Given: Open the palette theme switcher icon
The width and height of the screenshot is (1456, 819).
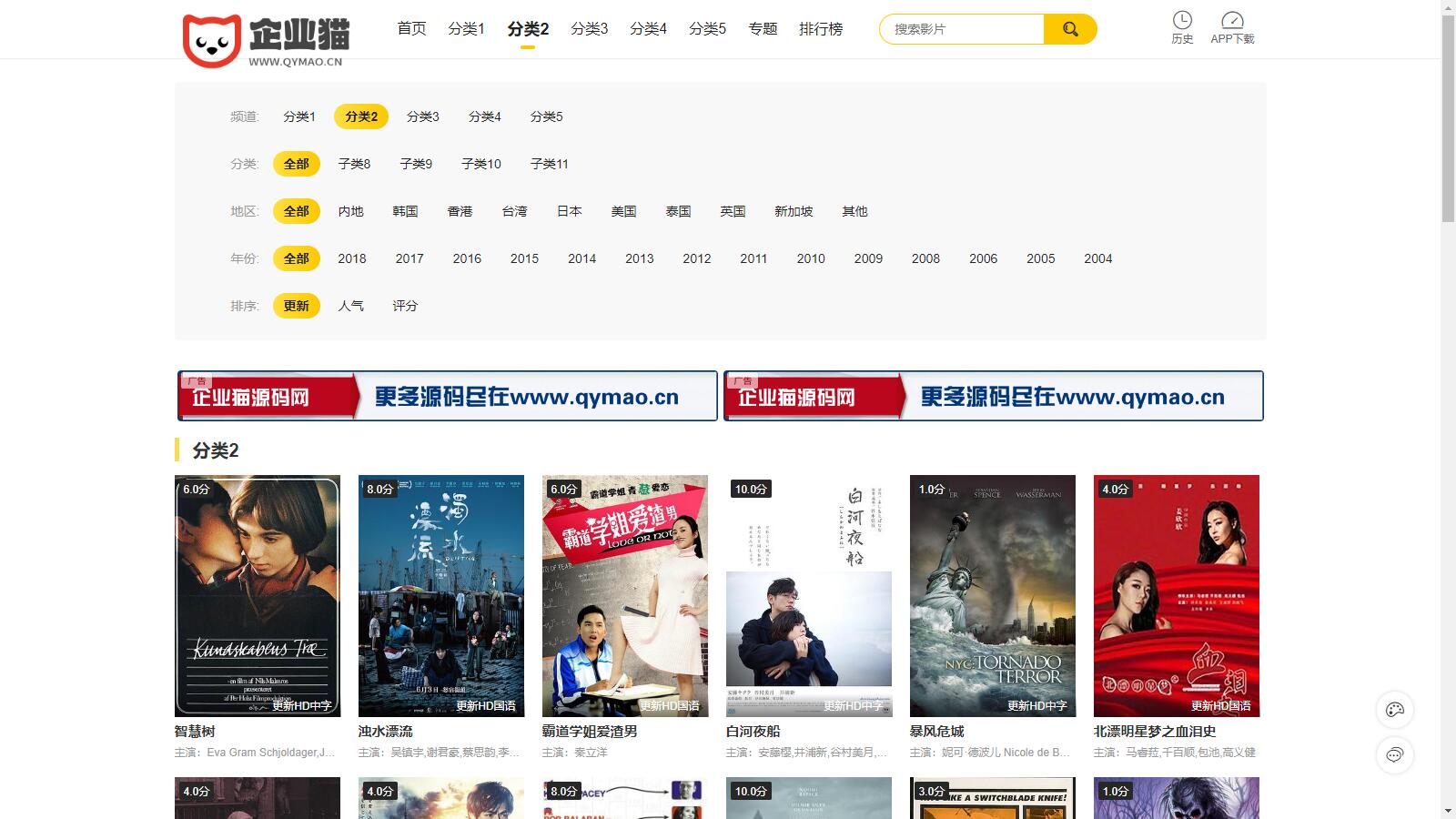Looking at the screenshot, I should (1395, 710).
